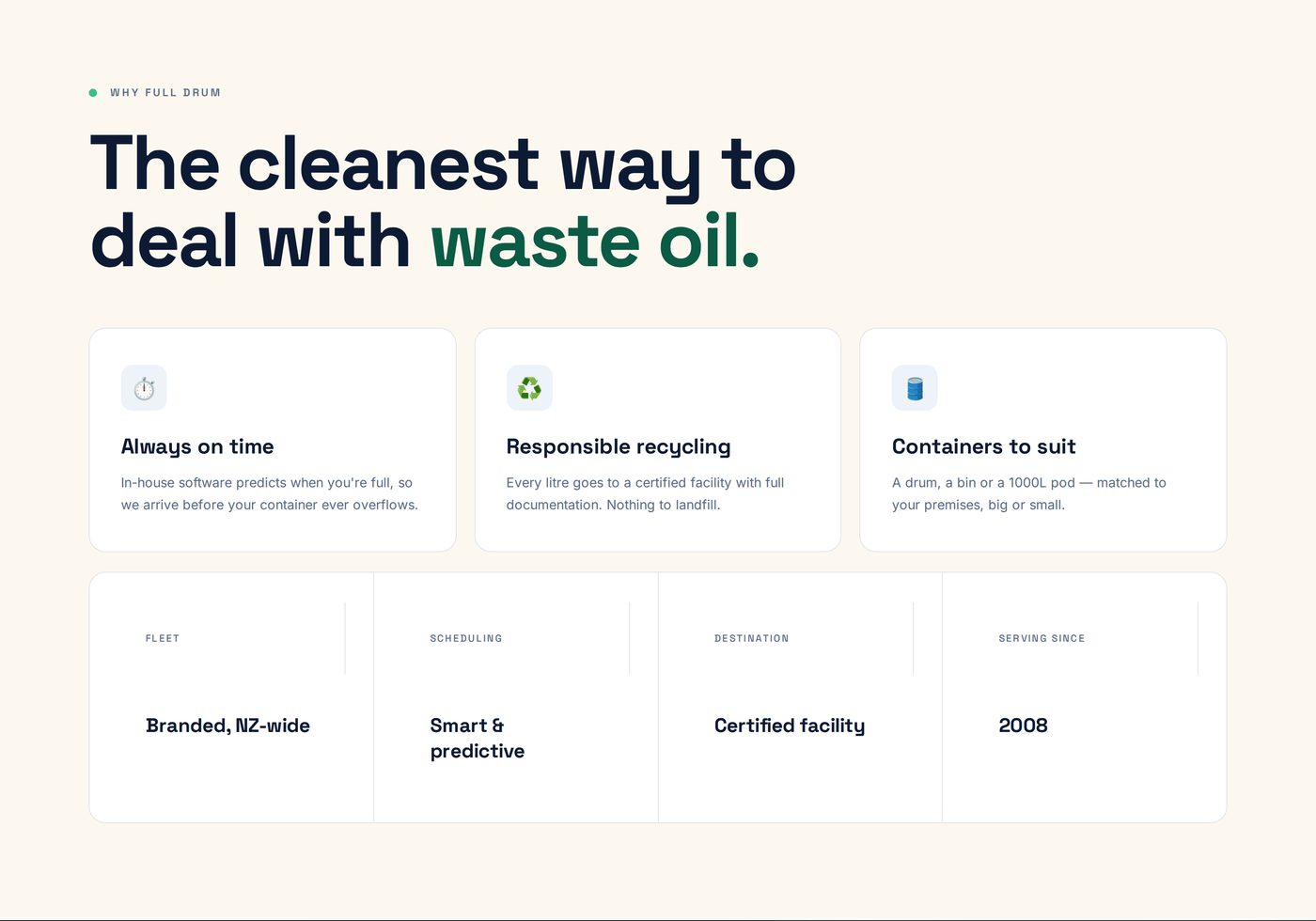The height and width of the screenshot is (921, 1316).
Task: Click the blue oil drum icon
Action: tap(915, 388)
